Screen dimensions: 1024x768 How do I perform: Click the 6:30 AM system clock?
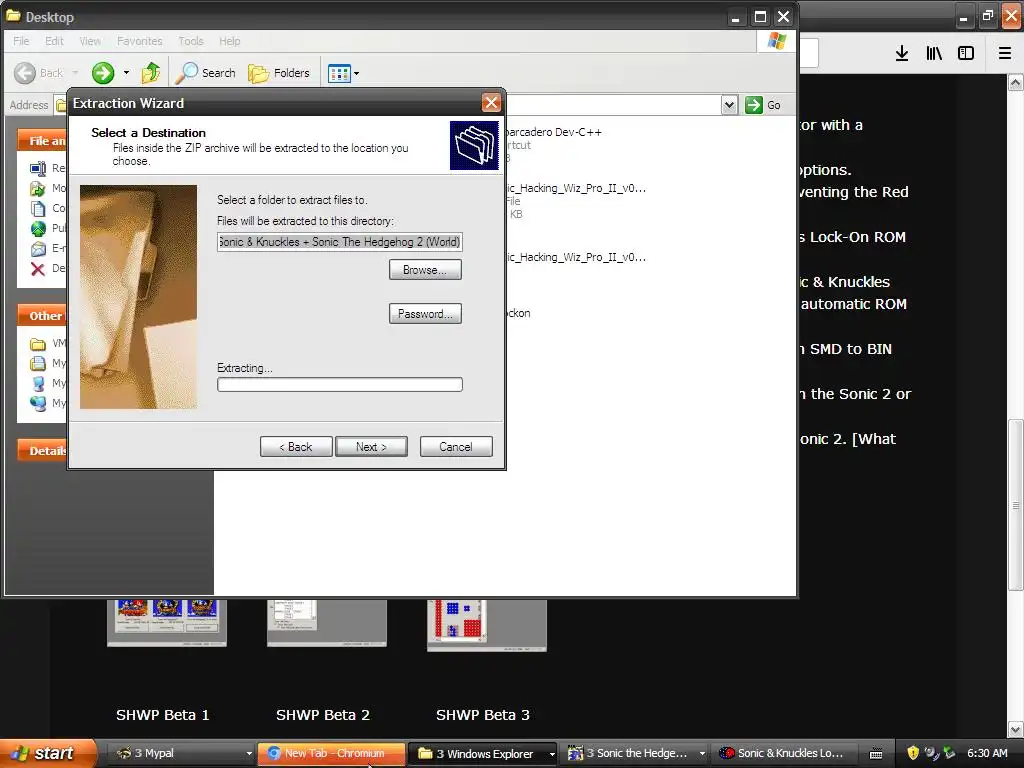[x=987, y=753]
